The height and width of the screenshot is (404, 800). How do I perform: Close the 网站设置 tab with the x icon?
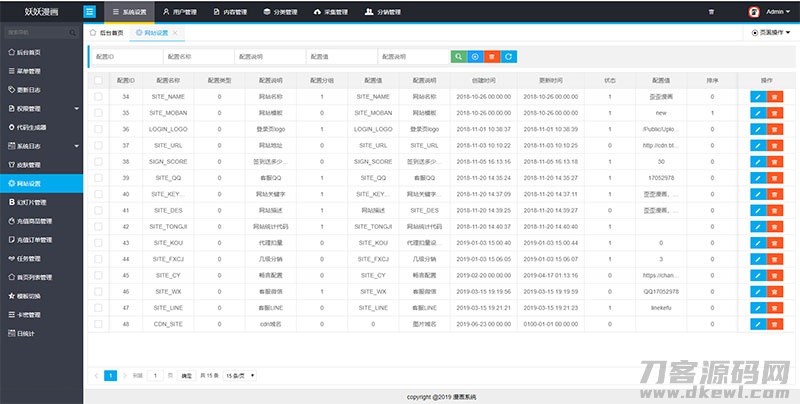(x=175, y=33)
